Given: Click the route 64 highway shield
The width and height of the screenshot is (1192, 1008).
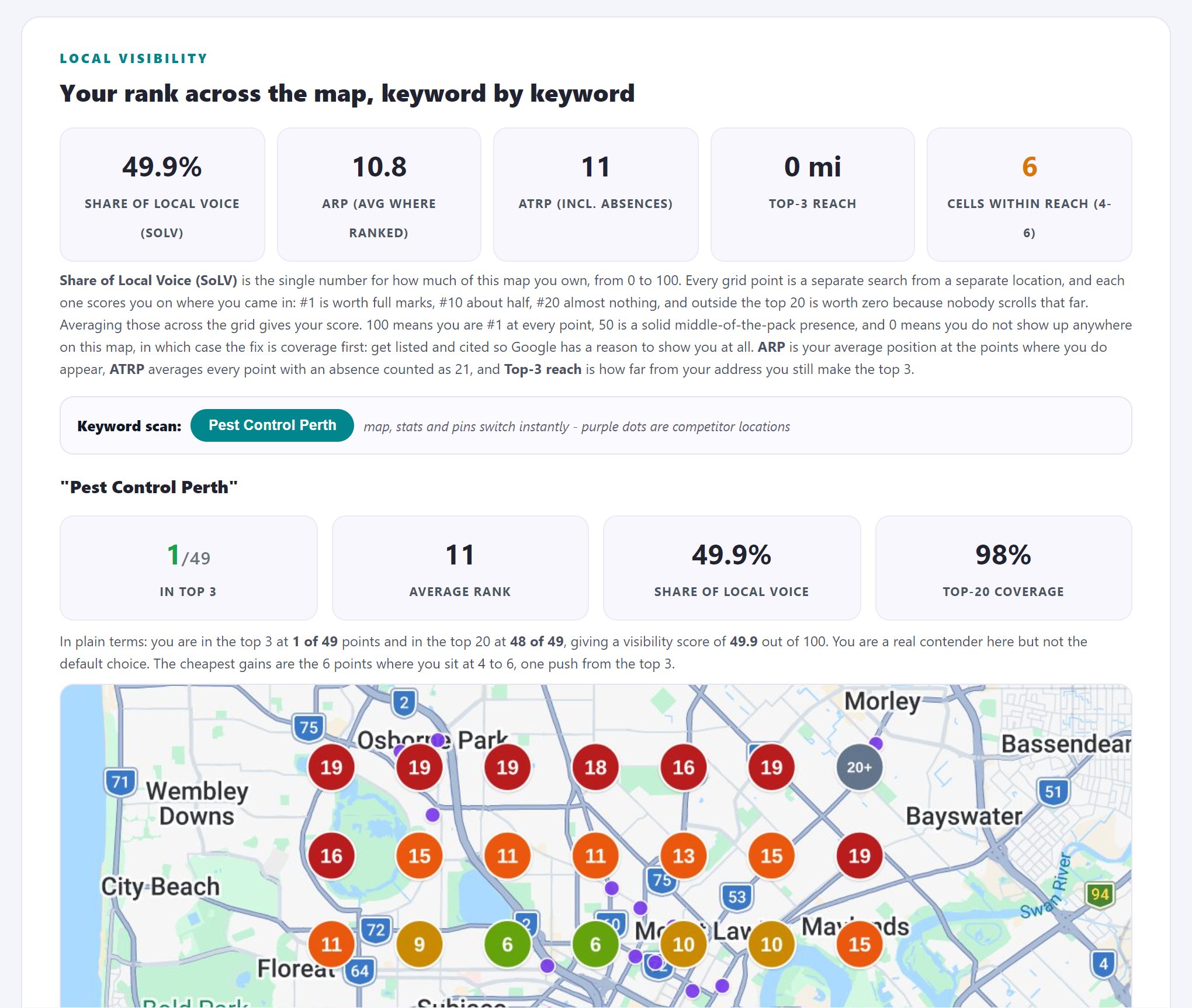Looking at the screenshot, I should 360,972.
